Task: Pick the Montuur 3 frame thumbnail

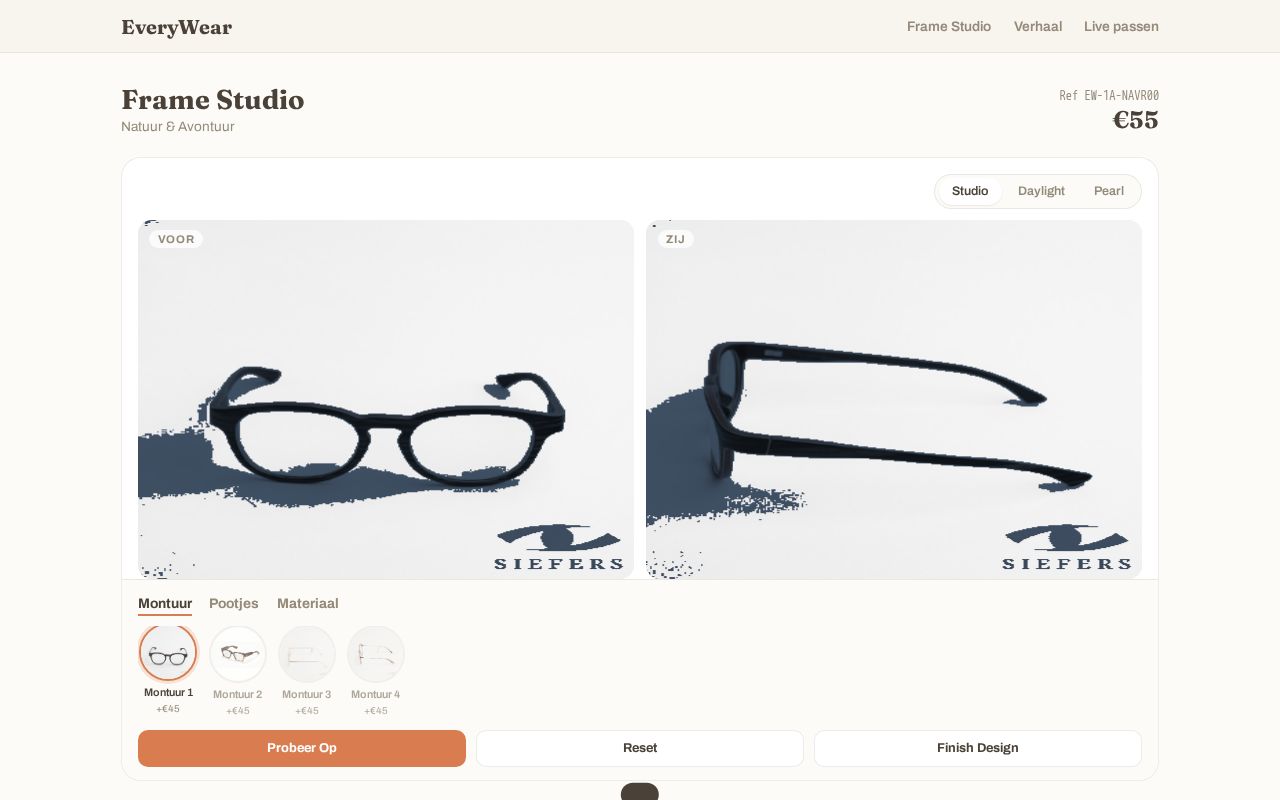Action: [306, 654]
